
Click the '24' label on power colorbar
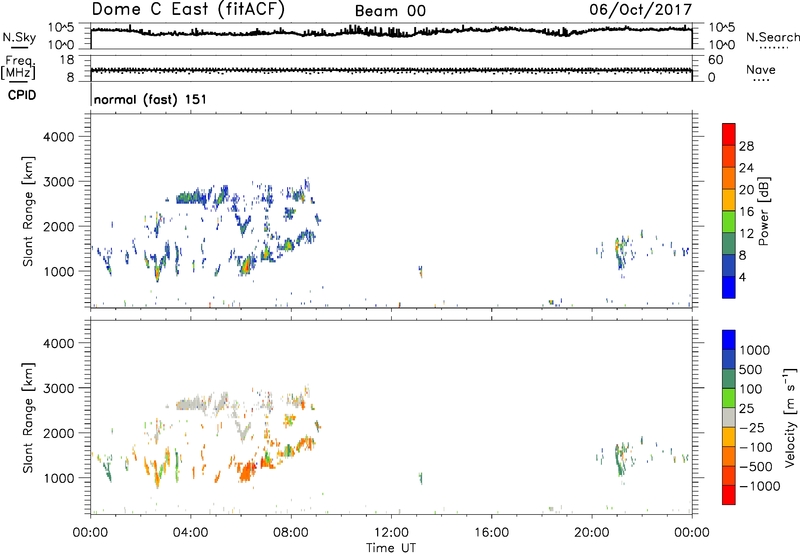click(746, 168)
